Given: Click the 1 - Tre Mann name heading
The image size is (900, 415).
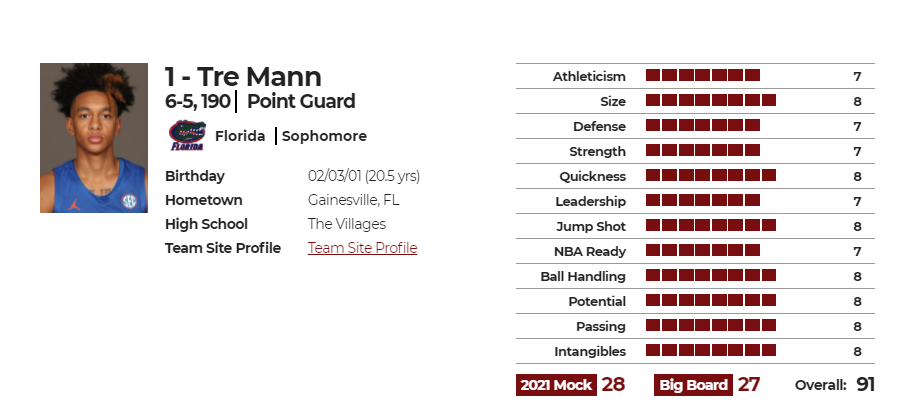Looking at the screenshot, I should pos(243,77).
